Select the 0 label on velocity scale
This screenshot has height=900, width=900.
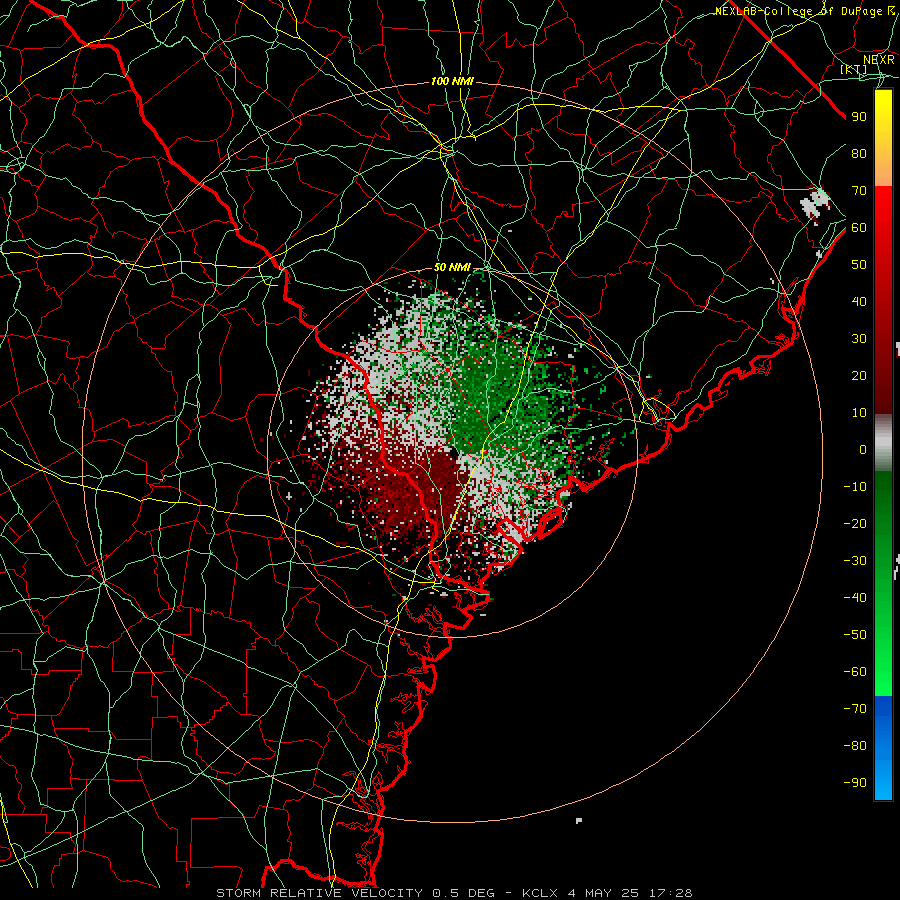(863, 449)
